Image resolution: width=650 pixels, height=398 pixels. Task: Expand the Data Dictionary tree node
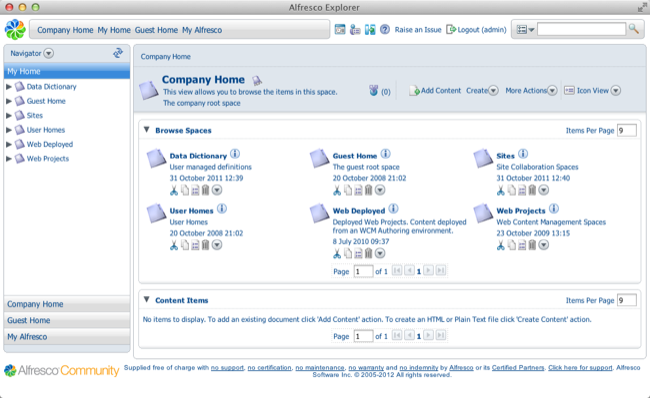(x=9, y=87)
